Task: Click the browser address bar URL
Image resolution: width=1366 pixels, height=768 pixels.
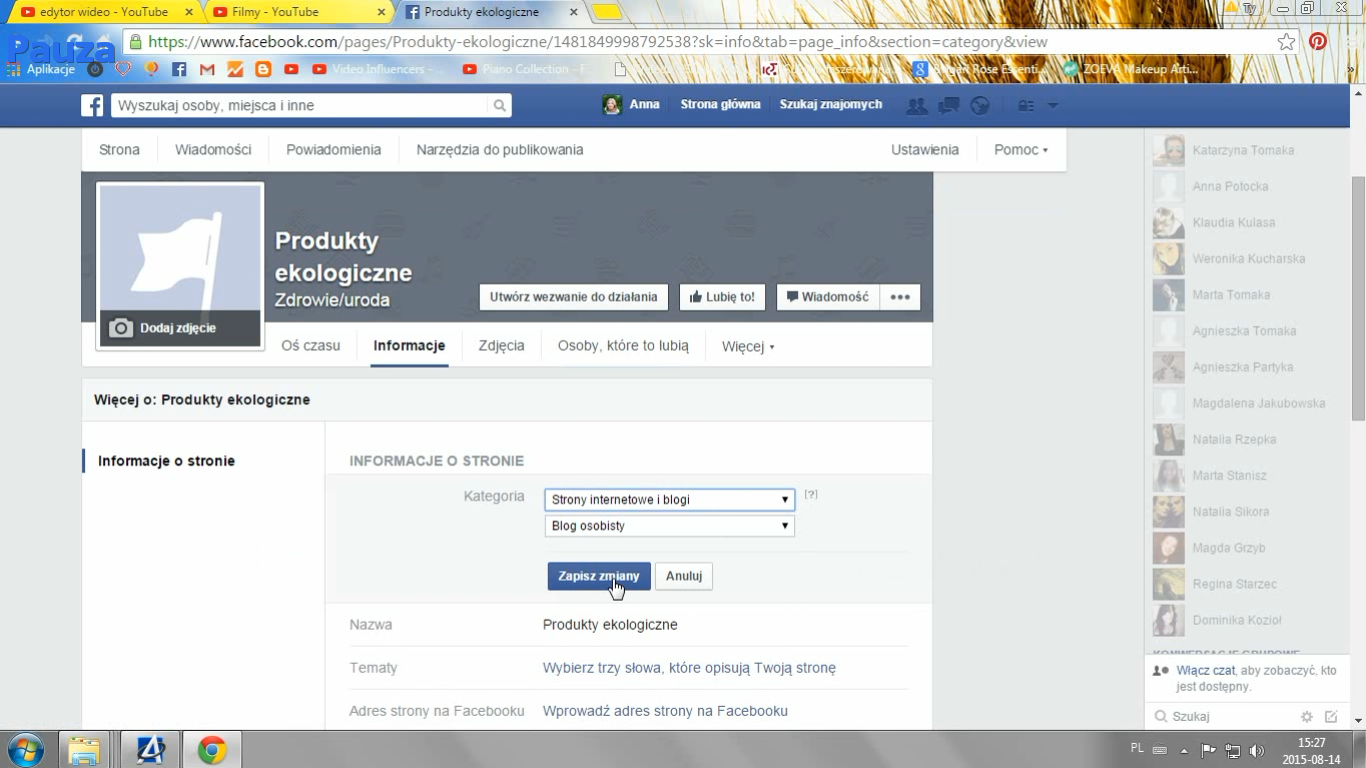Action: pos(597,42)
